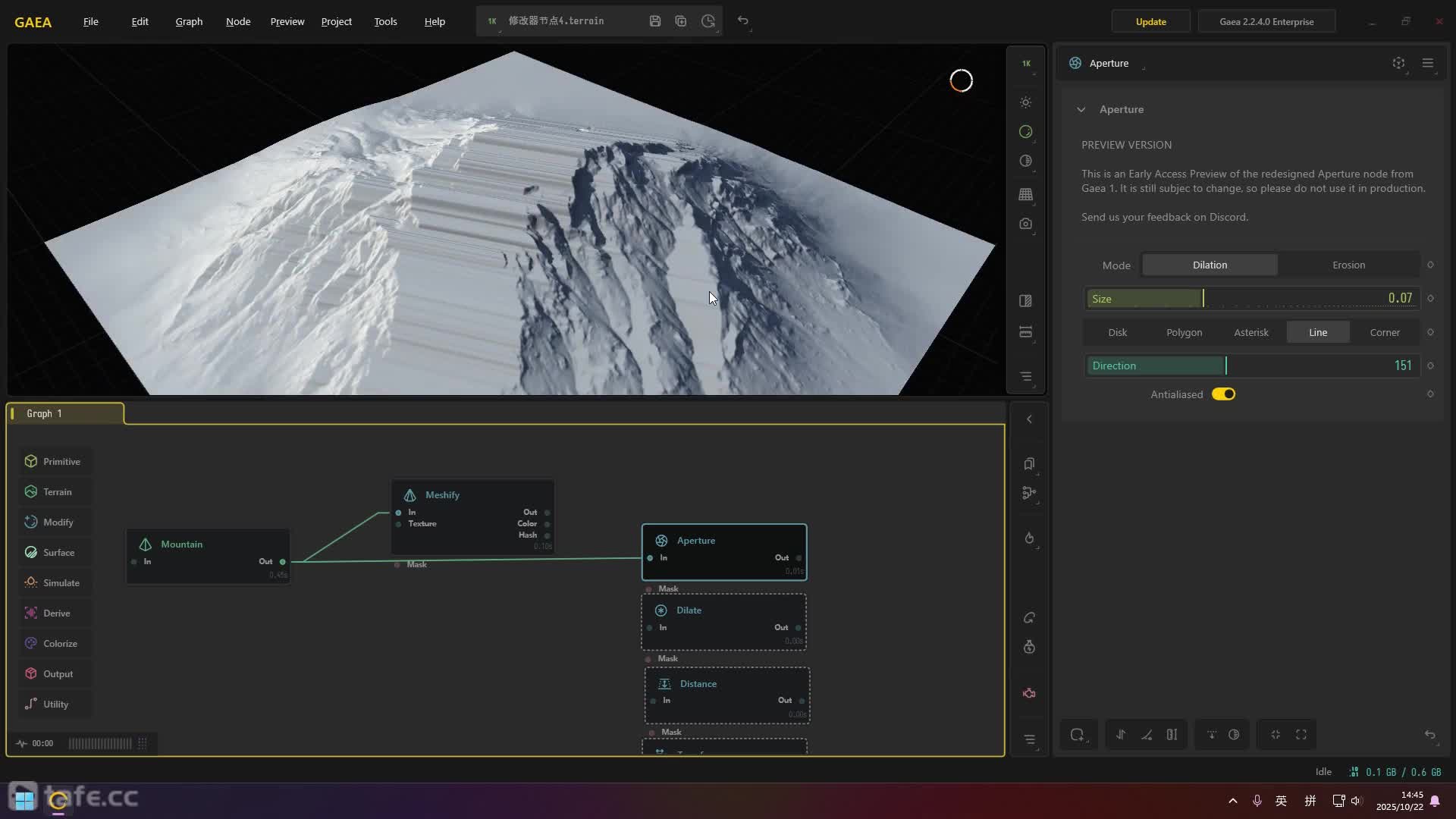Collapse the Aperture properties section
The image size is (1456, 819).
[1081, 109]
